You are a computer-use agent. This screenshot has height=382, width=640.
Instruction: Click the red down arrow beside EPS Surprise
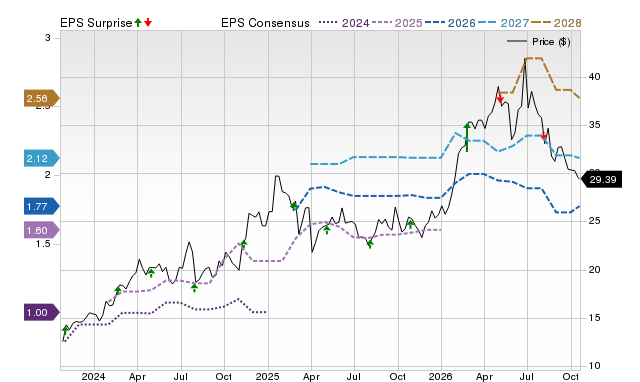[x=148, y=22]
